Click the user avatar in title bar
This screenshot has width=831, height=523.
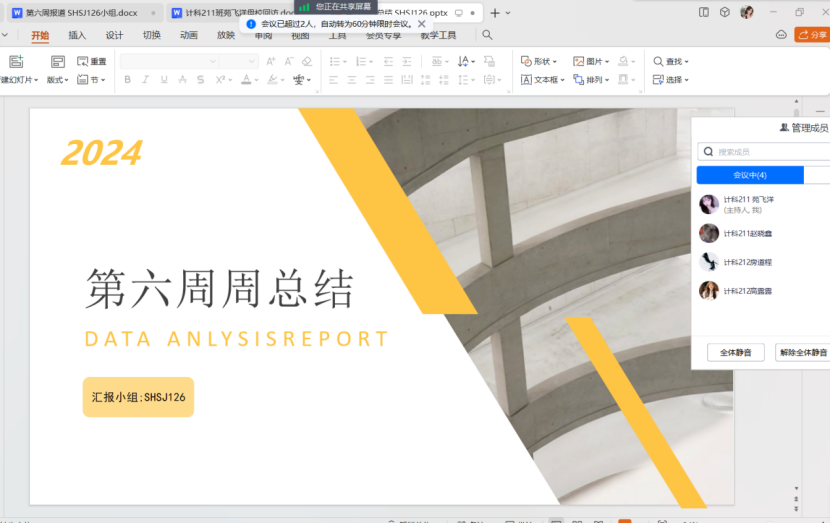tap(747, 12)
